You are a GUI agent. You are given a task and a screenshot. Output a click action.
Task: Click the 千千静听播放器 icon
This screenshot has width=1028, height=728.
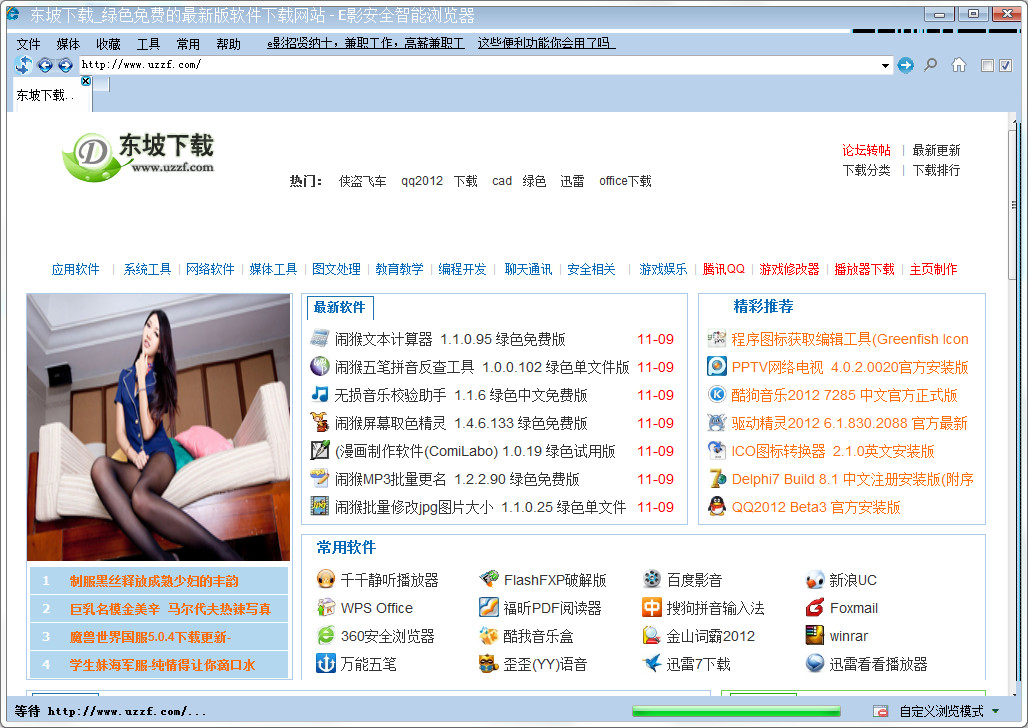tap(326, 579)
